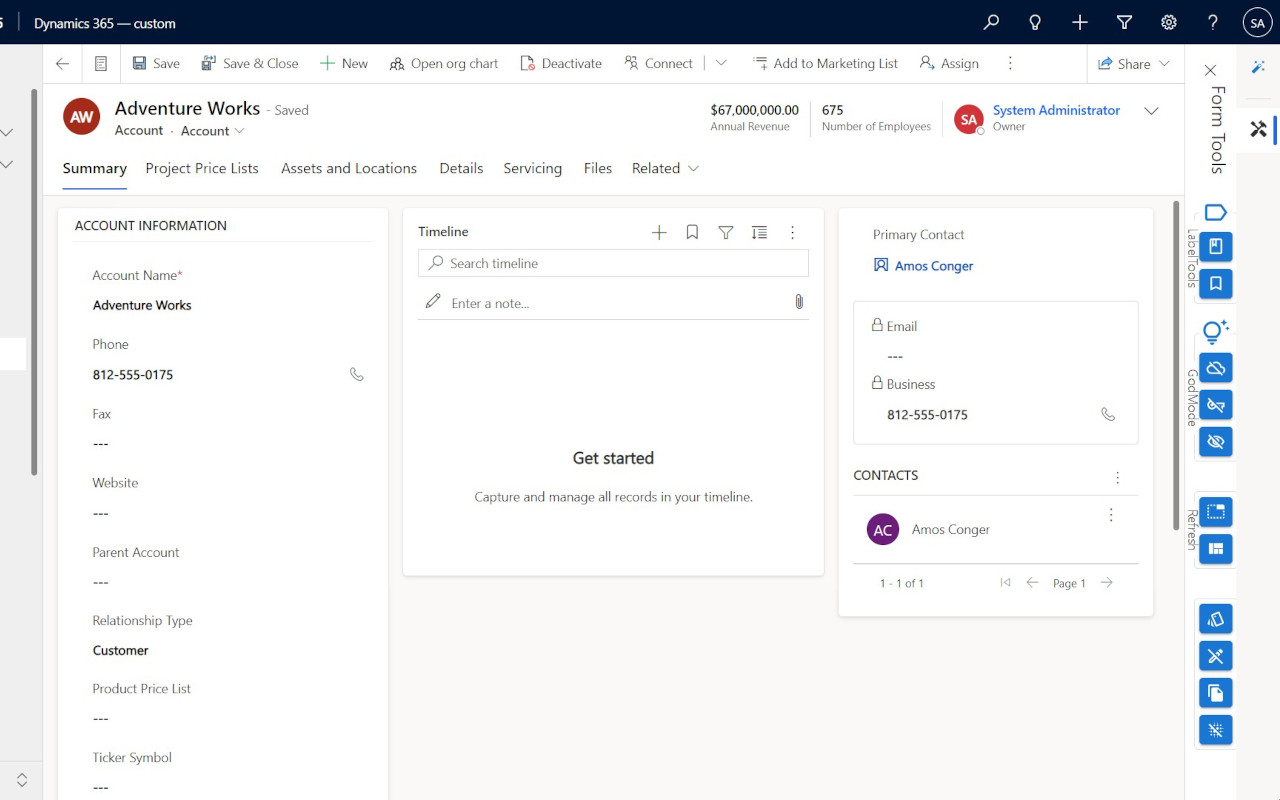Viewport: 1280px width, 800px height.
Task: Call the Business phone icon
Action: click(1108, 414)
